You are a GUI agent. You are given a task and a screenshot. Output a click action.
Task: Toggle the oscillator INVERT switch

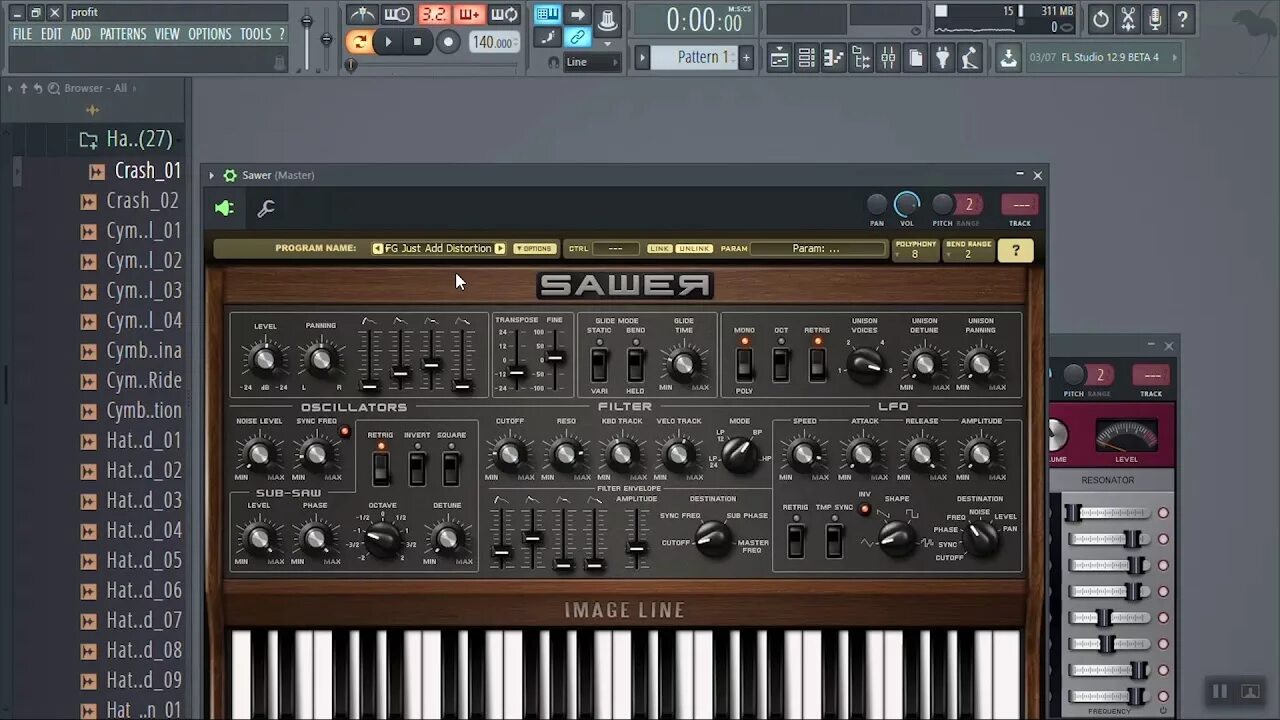tap(417, 468)
